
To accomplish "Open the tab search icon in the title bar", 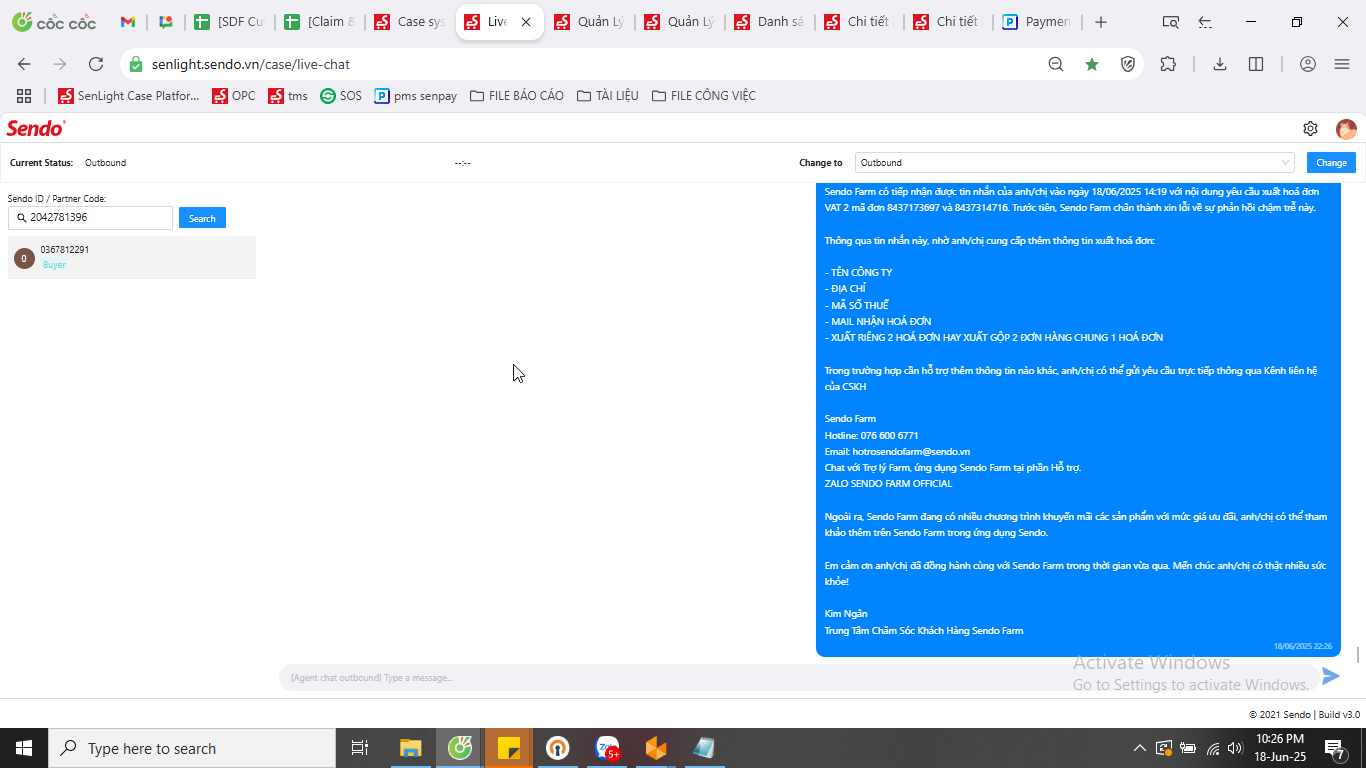I will point(1170,22).
